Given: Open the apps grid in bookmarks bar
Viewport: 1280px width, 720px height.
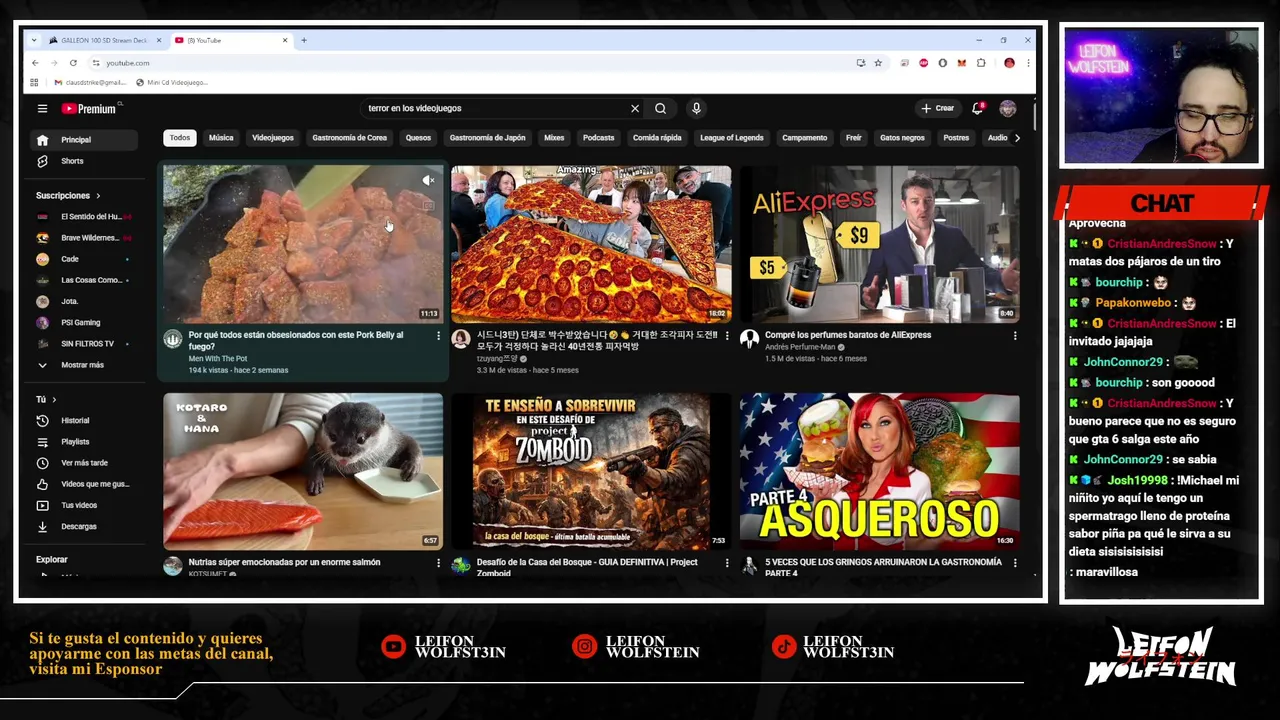Looking at the screenshot, I should pyautogui.click(x=34, y=82).
